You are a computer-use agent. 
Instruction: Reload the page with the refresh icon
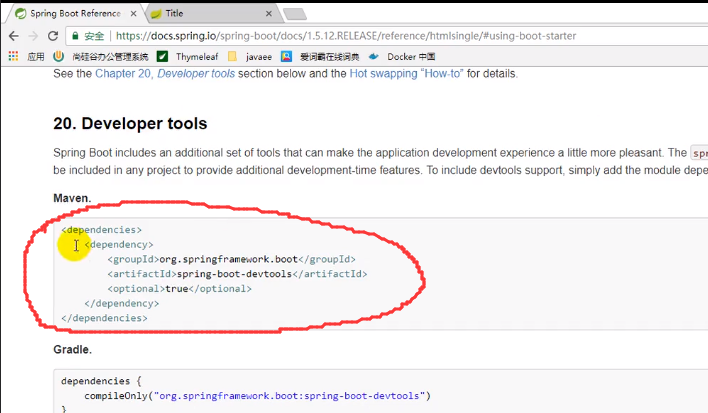(53, 36)
